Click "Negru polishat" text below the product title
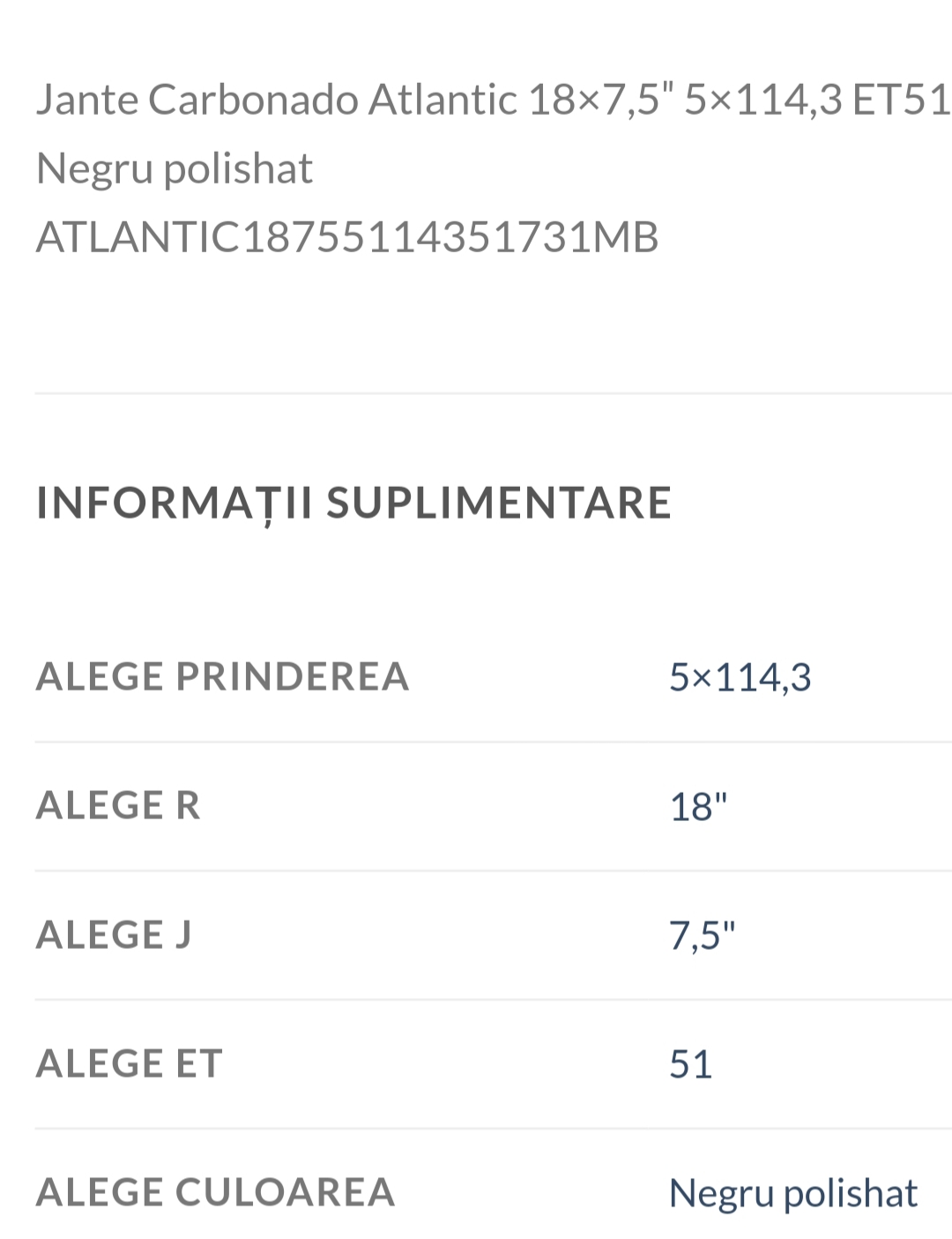Viewport: 952px width, 1239px height. pos(175,168)
